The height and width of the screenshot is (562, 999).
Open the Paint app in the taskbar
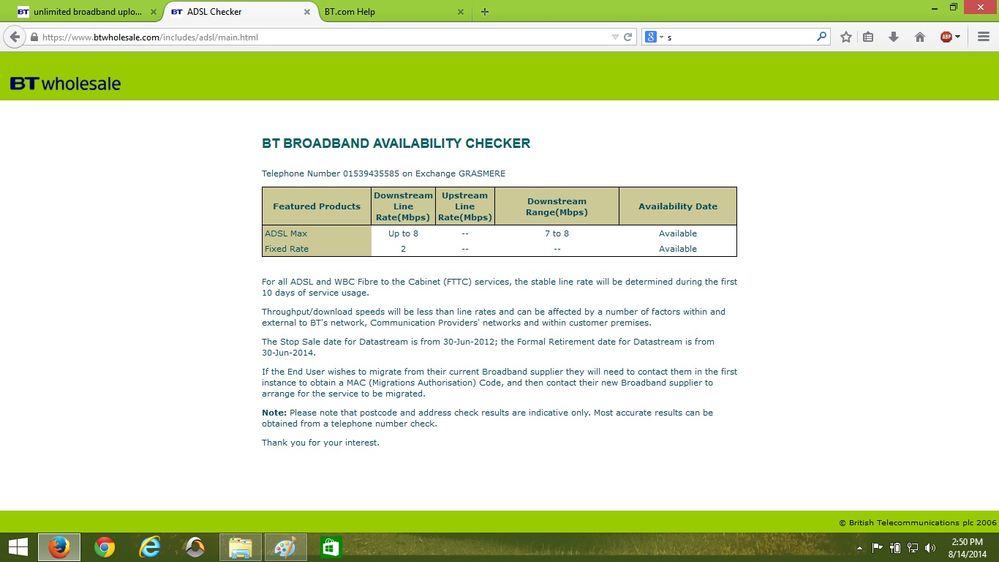(285, 547)
